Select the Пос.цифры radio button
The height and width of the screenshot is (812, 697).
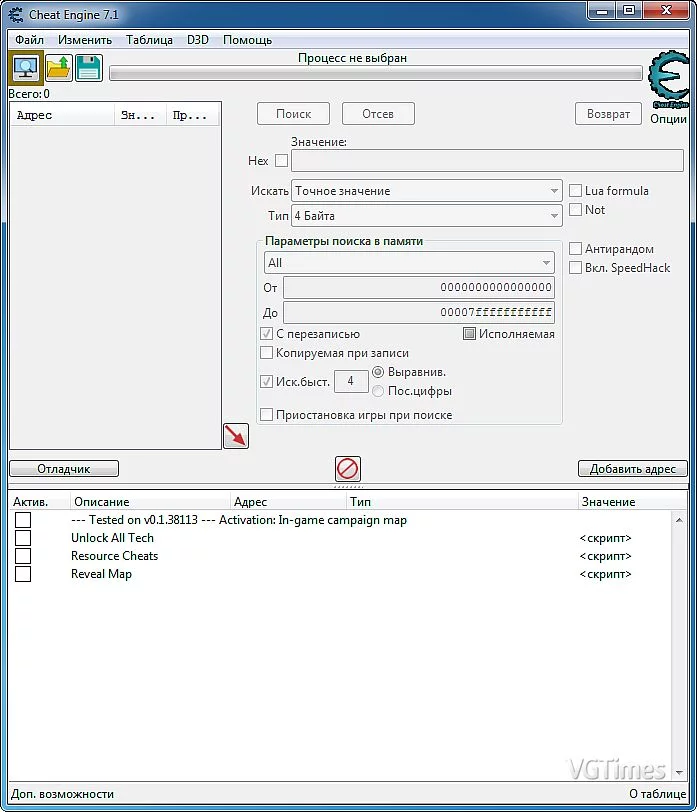[378, 391]
